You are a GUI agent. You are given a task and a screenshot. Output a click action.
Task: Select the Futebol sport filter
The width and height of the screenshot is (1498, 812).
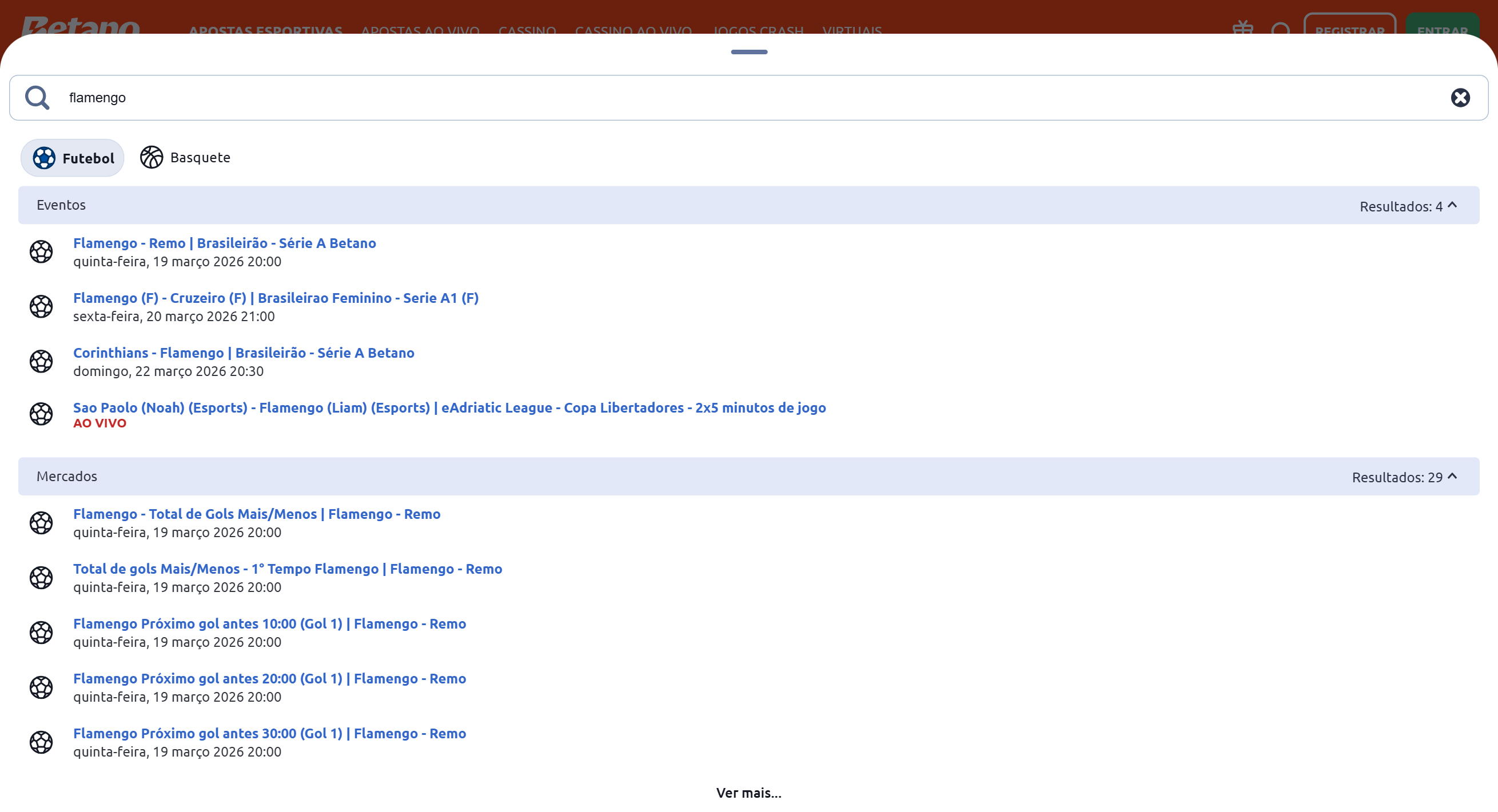pos(73,158)
